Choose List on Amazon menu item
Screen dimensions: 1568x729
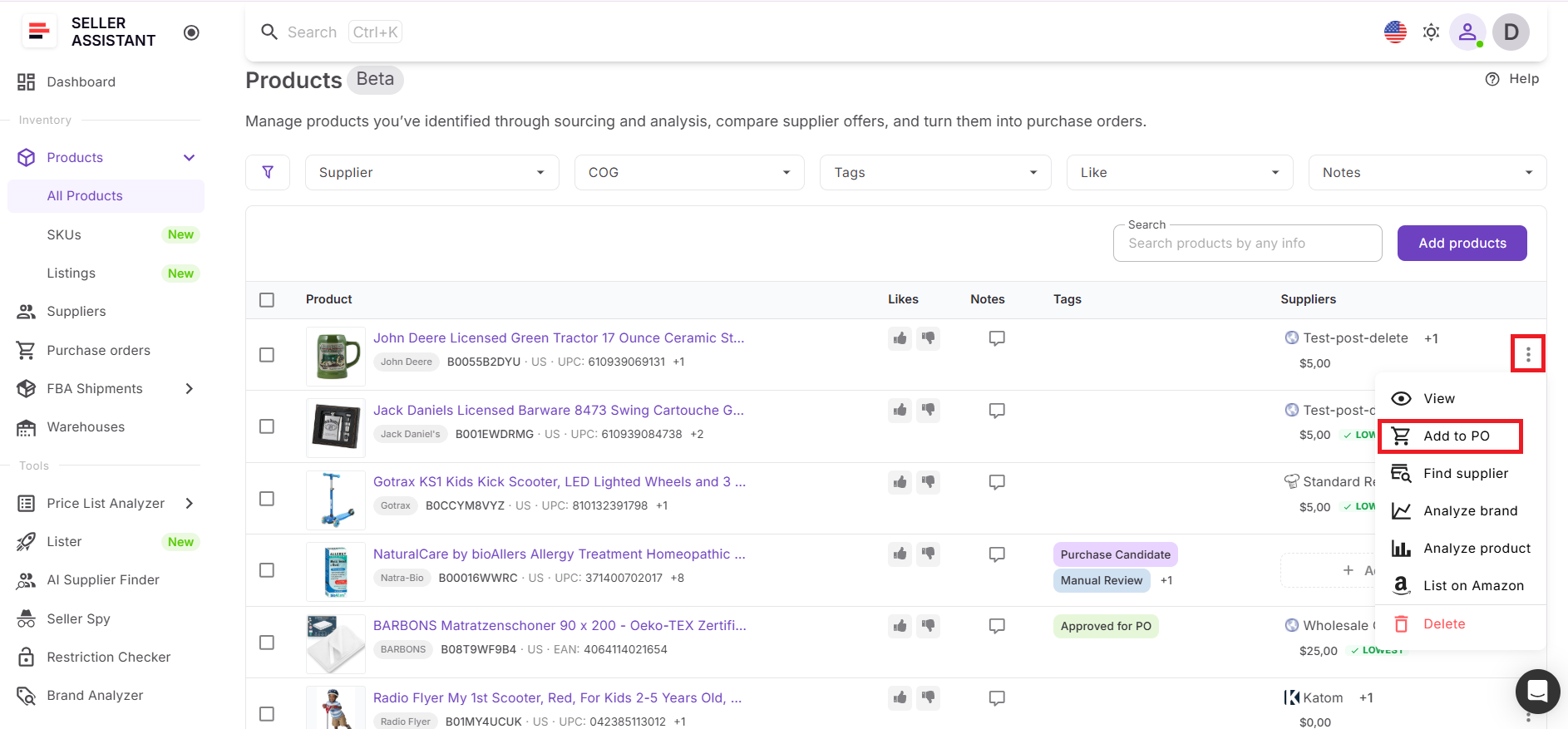tap(1460, 586)
